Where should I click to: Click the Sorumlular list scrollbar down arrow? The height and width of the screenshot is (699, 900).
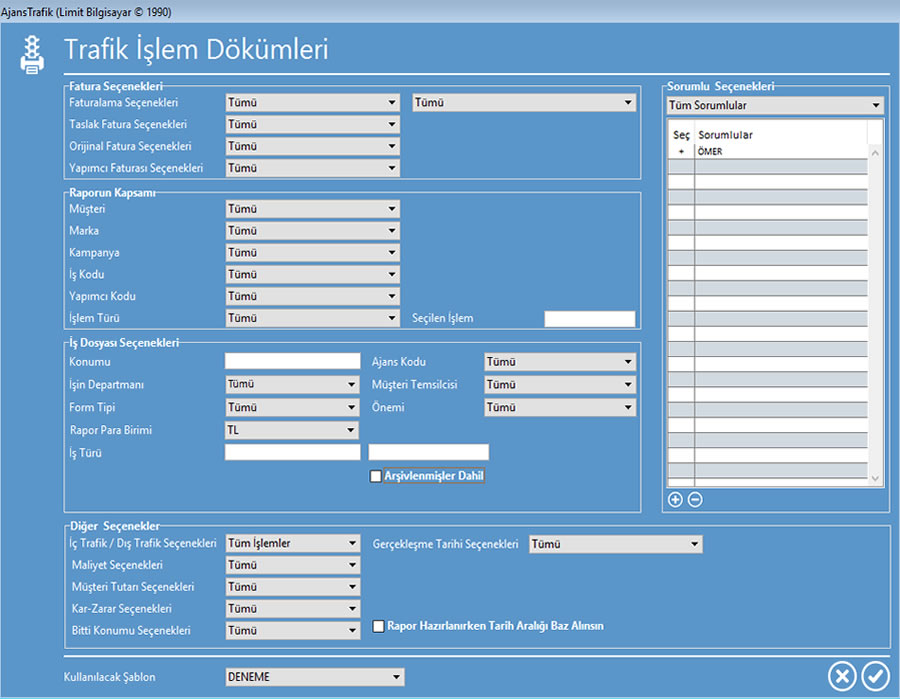click(x=876, y=480)
